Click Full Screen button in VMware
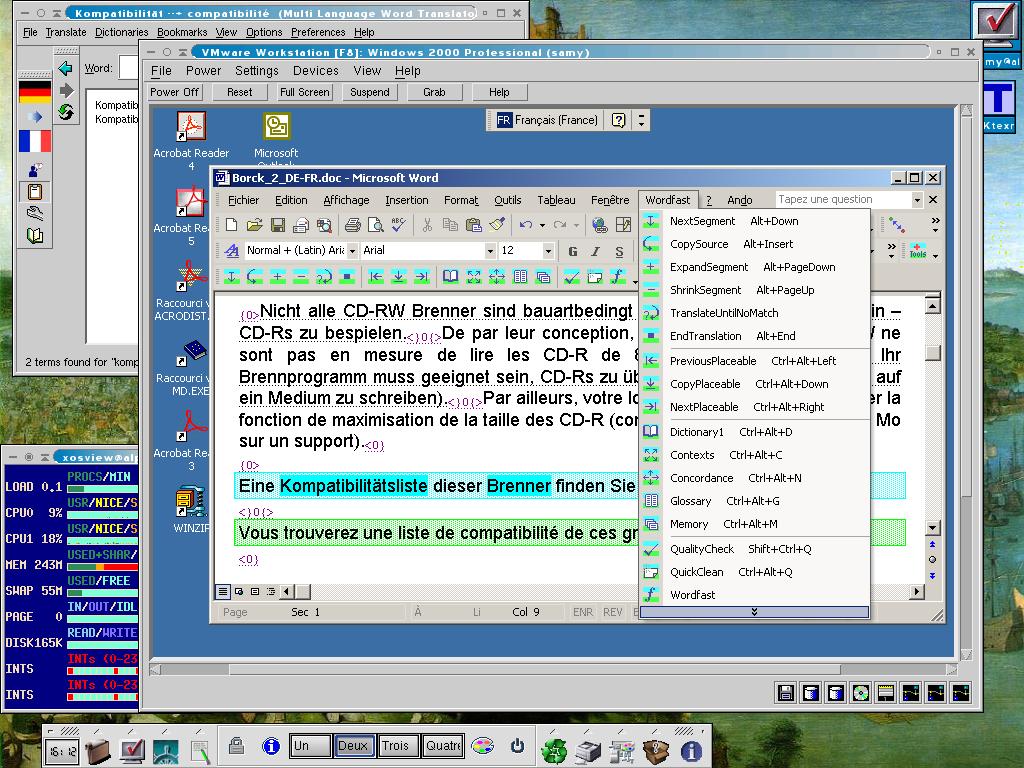Viewport: 1024px width, 768px height. click(304, 92)
